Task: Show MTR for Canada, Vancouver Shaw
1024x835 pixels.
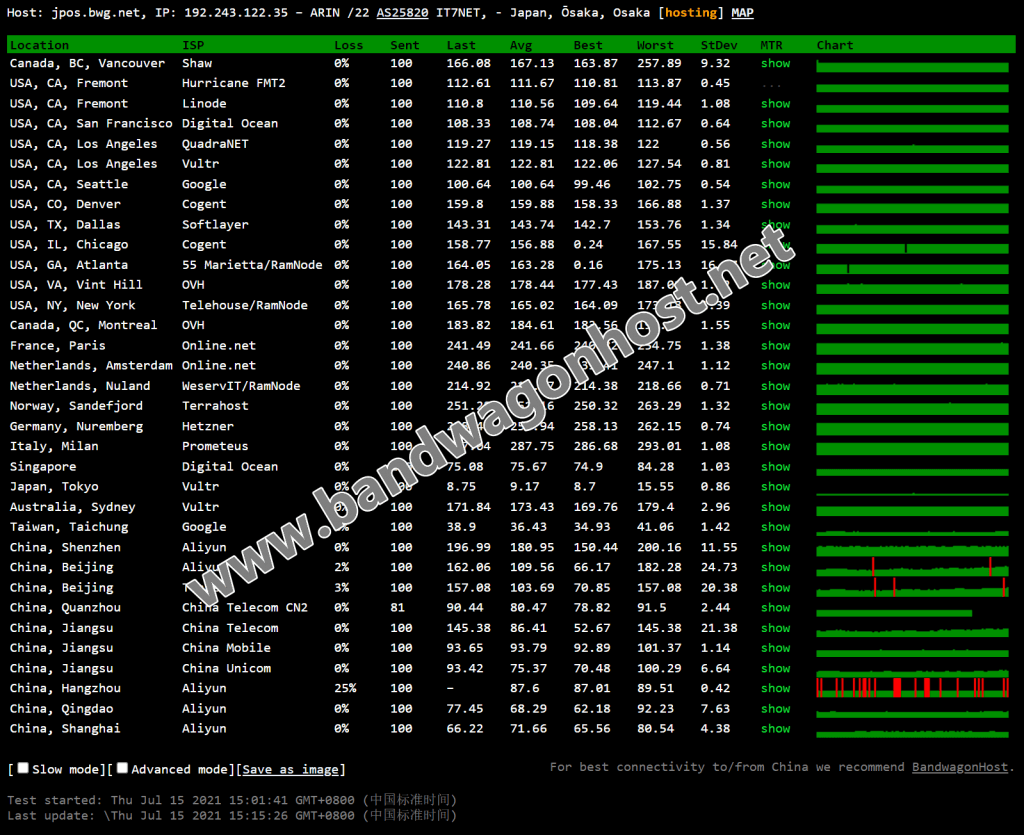Action: point(775,63)
